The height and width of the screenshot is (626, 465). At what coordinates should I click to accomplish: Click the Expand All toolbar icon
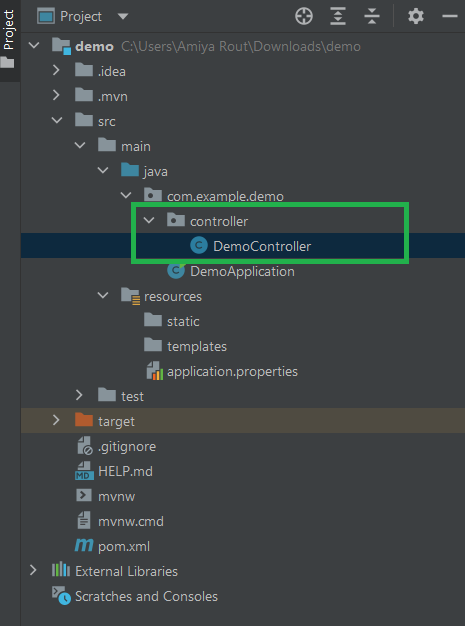coord(338,17)
